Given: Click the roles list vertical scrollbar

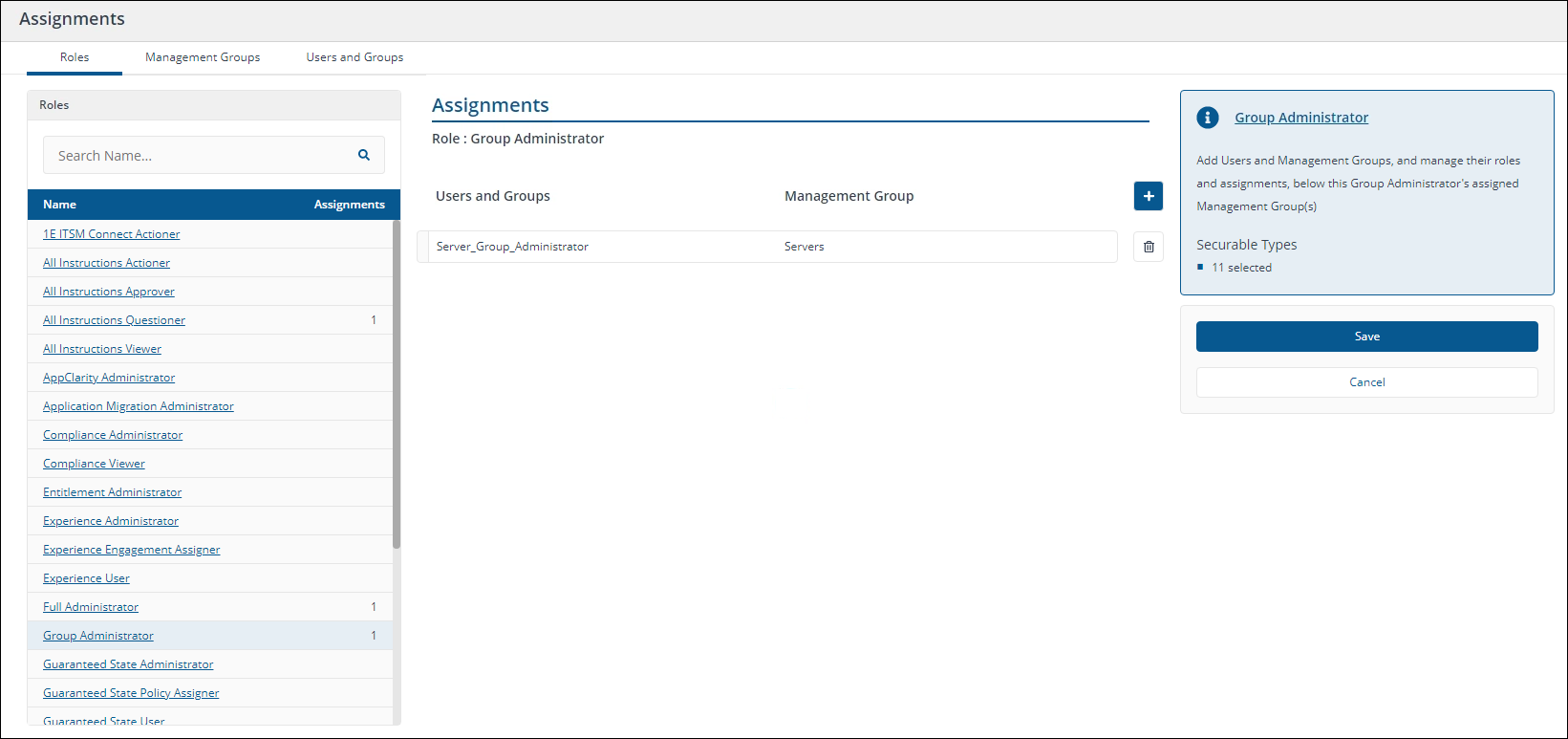Looking at the screenshot, I should pyautogui.click(x=397, y=382).
